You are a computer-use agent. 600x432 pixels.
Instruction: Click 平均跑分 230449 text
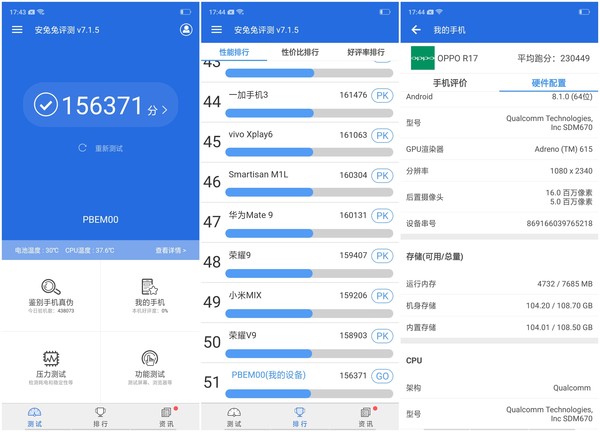[x=553, y=58]
